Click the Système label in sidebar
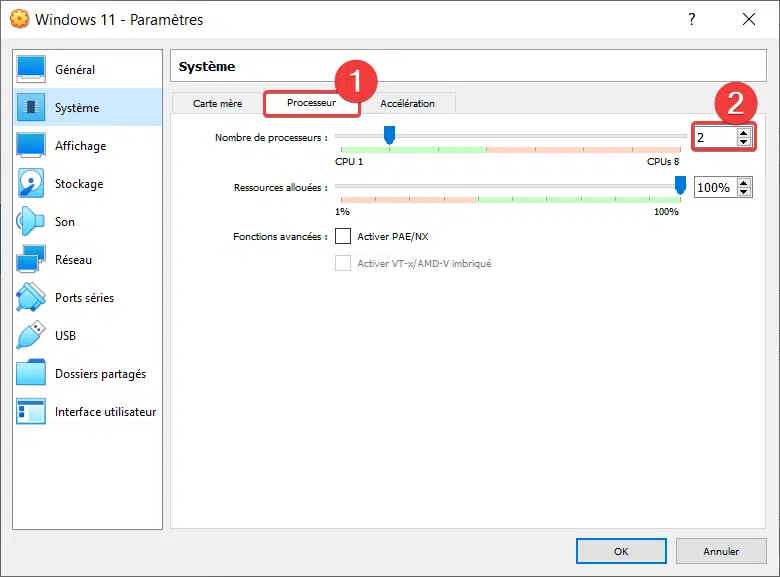 point(77,108)
